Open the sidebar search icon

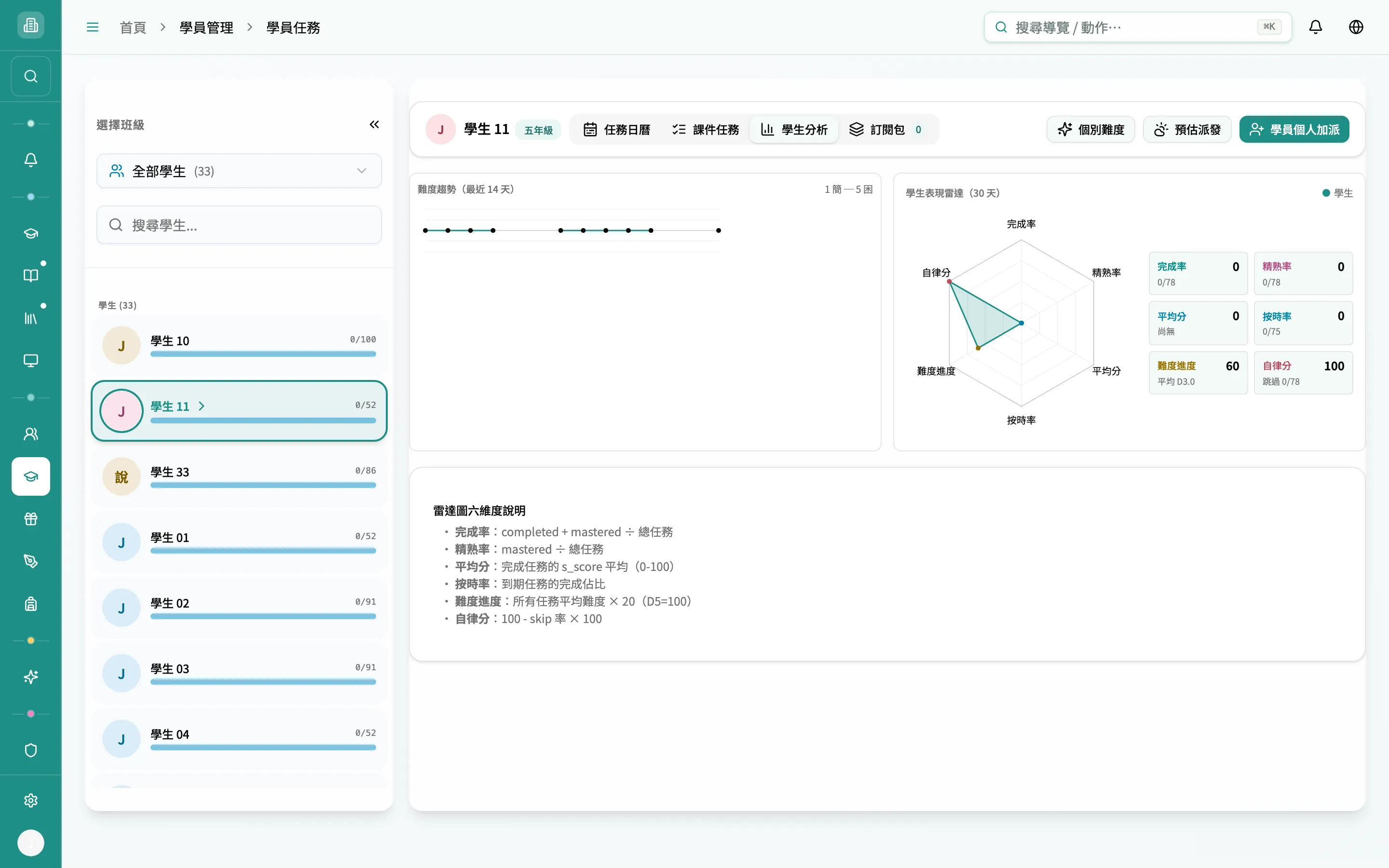(30, 76)
